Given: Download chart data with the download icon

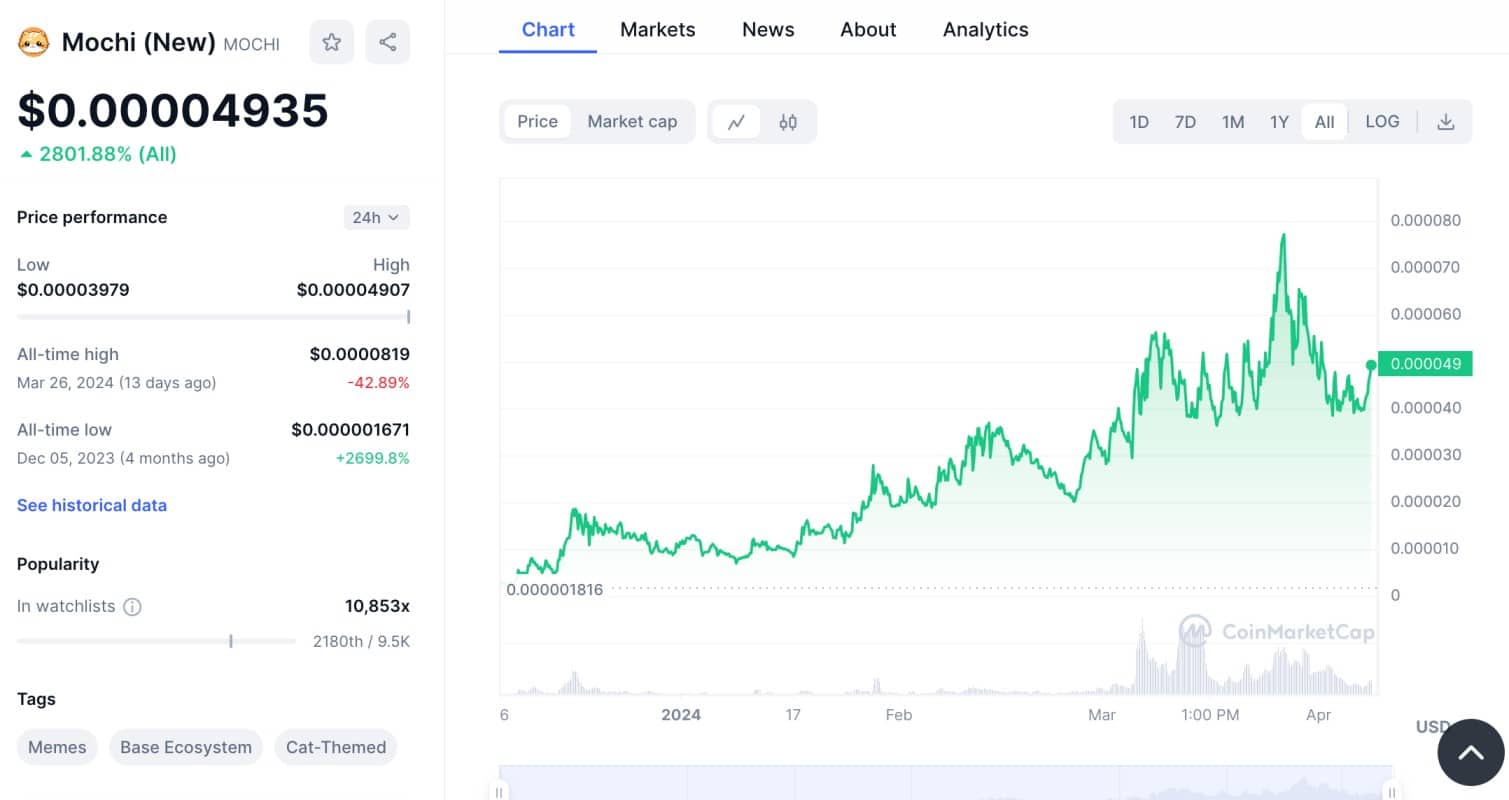Looking at the screenshot, I should point(1445,122).
